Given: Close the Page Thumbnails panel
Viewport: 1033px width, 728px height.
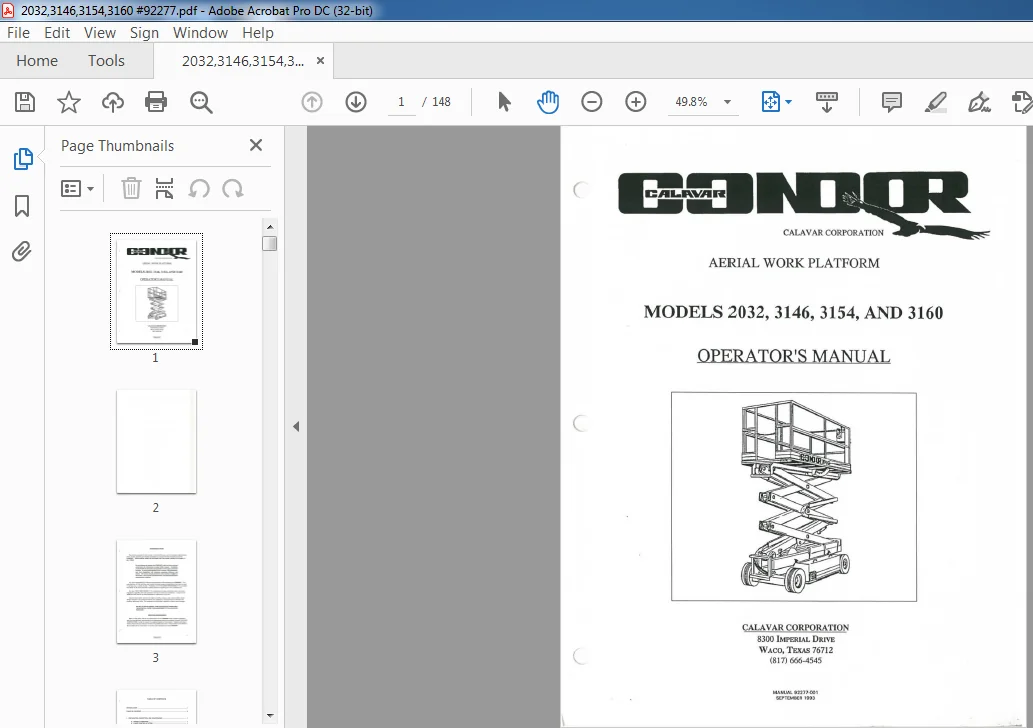Looking at the screenshot, I should pos(256,145).
